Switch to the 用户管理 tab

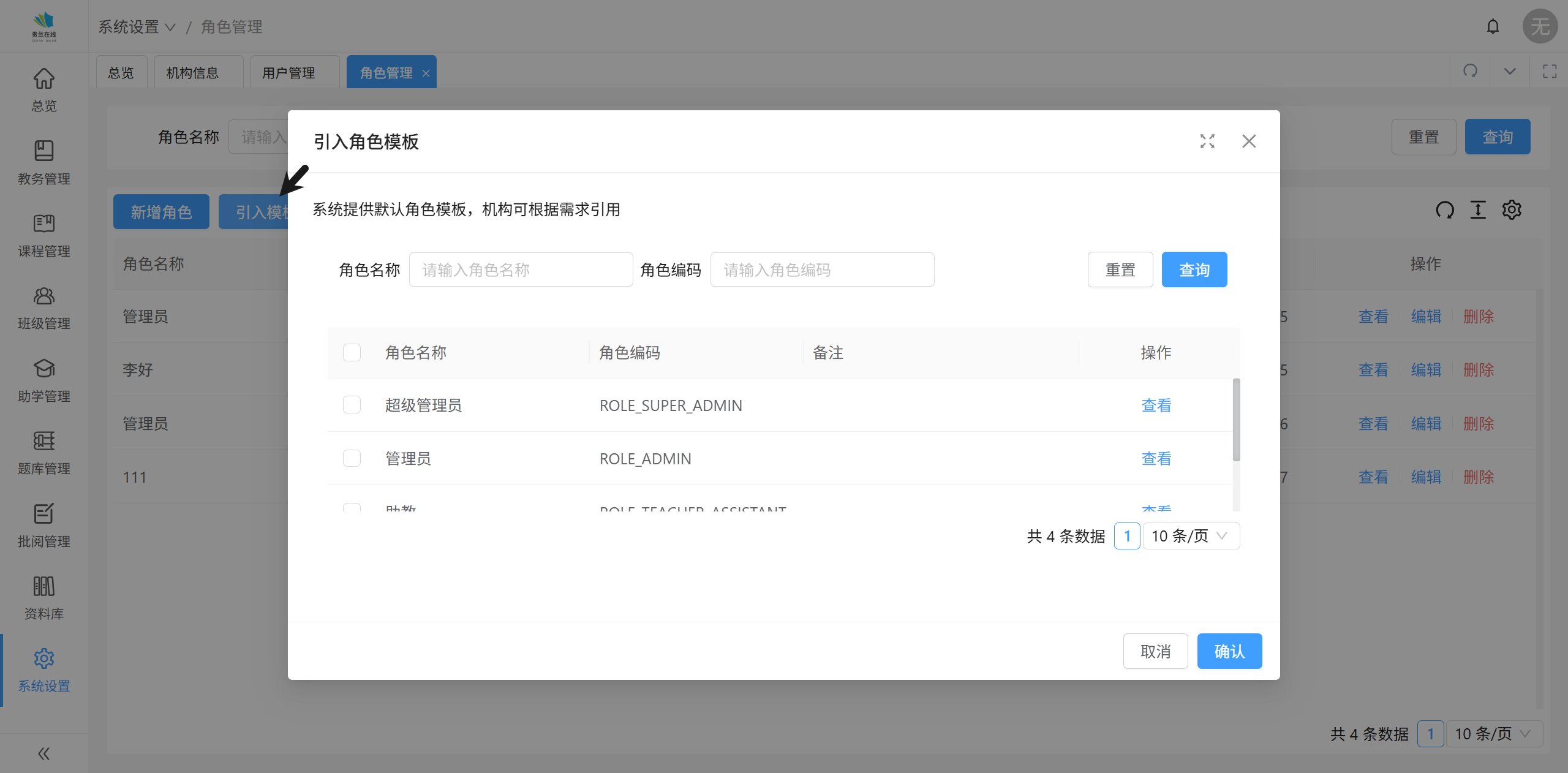(x=288, y=73)
